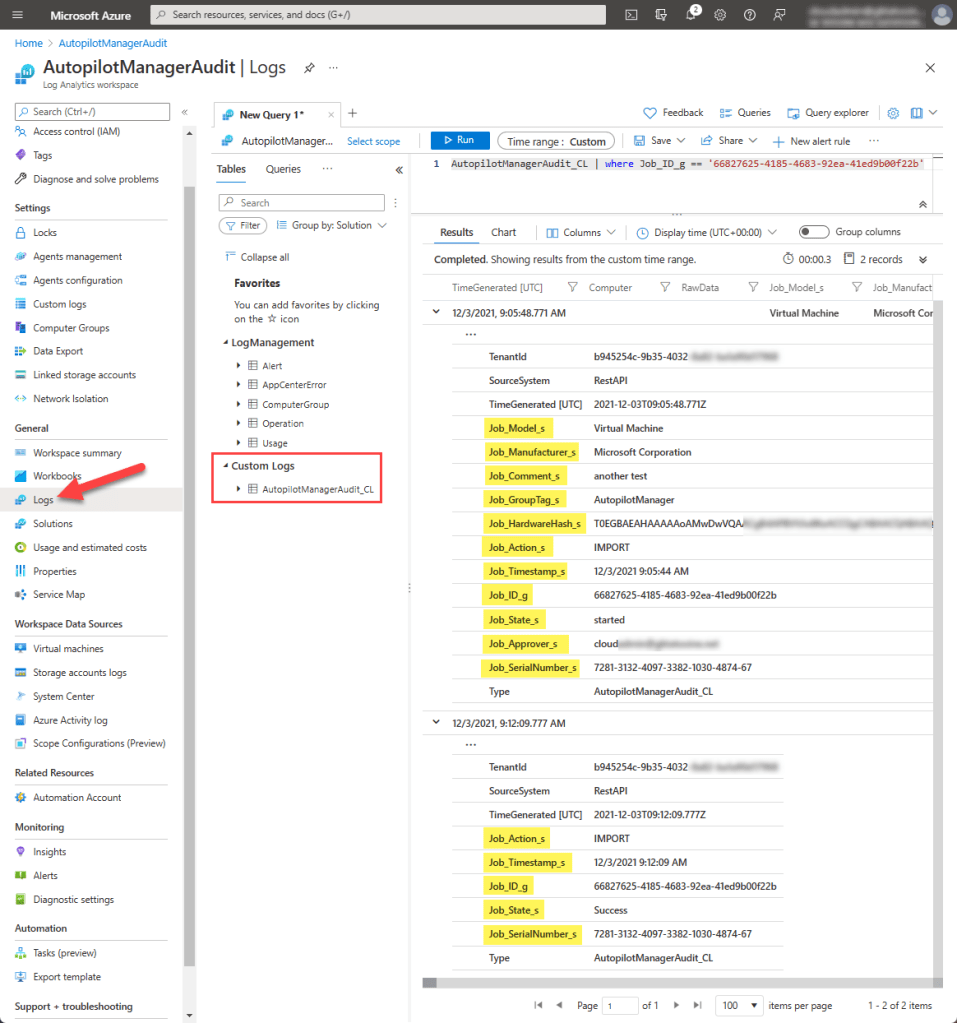This screenshot has width=957, height=1023.
Task: Switch to the Chart tab
Action: 504,231
